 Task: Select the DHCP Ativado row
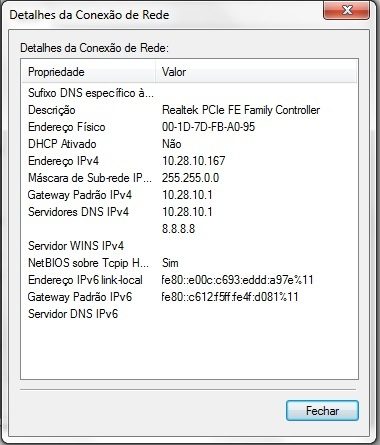(x=189, y=144)
